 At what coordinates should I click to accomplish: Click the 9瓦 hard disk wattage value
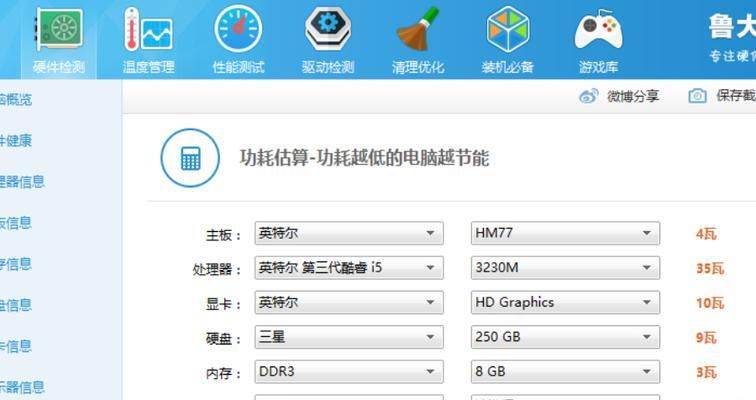pos(706,338)
